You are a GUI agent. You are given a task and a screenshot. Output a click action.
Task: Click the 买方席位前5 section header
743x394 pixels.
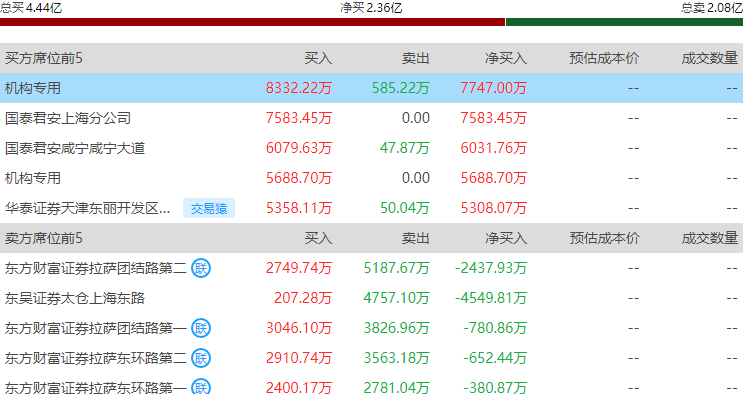(x=44, y=58)
